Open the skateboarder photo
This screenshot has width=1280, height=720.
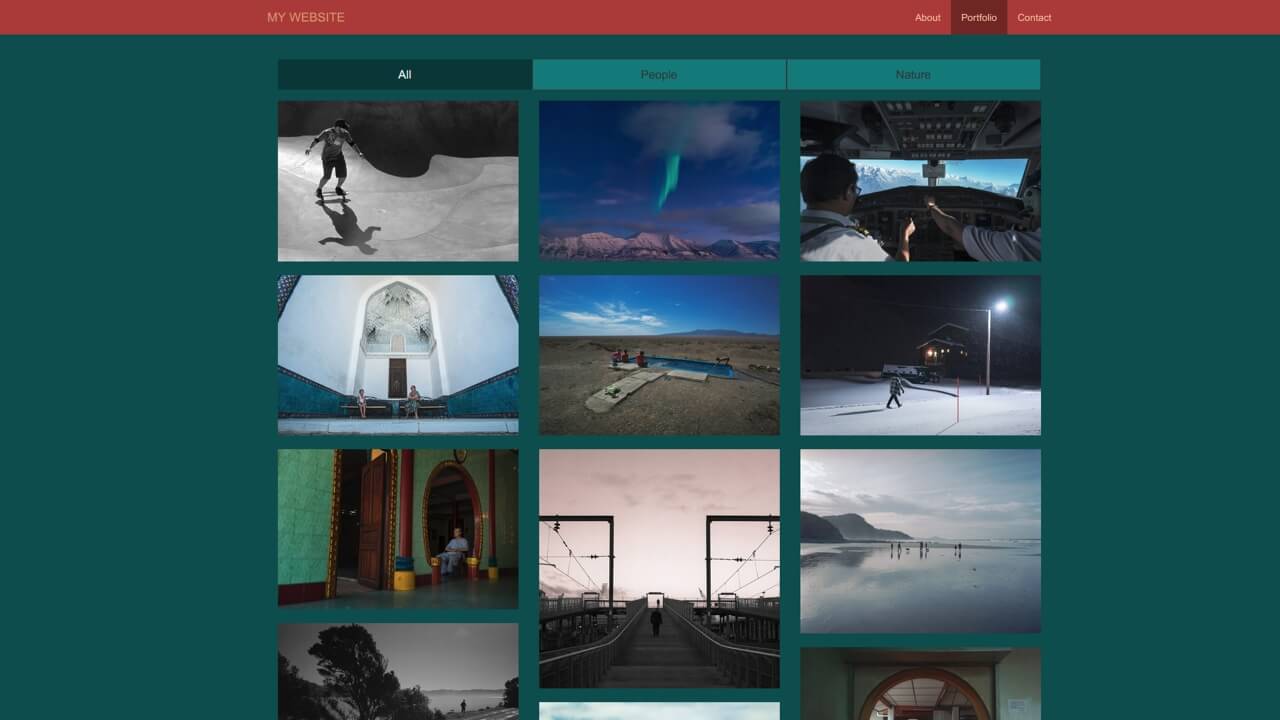pyautogui.click(x=397, y=180)
